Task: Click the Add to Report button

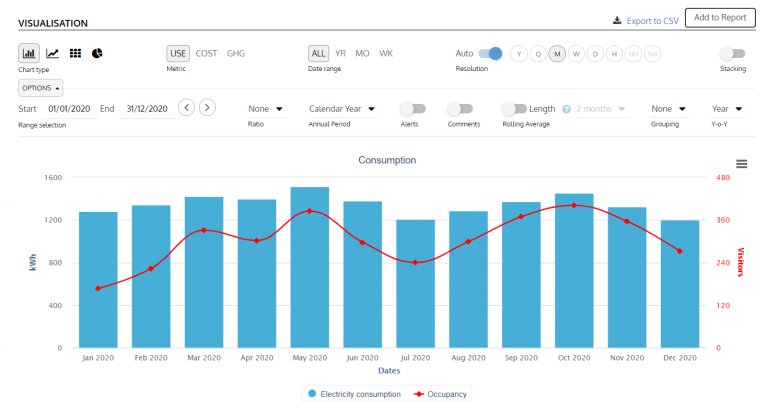Action: [x=720, y=18]
